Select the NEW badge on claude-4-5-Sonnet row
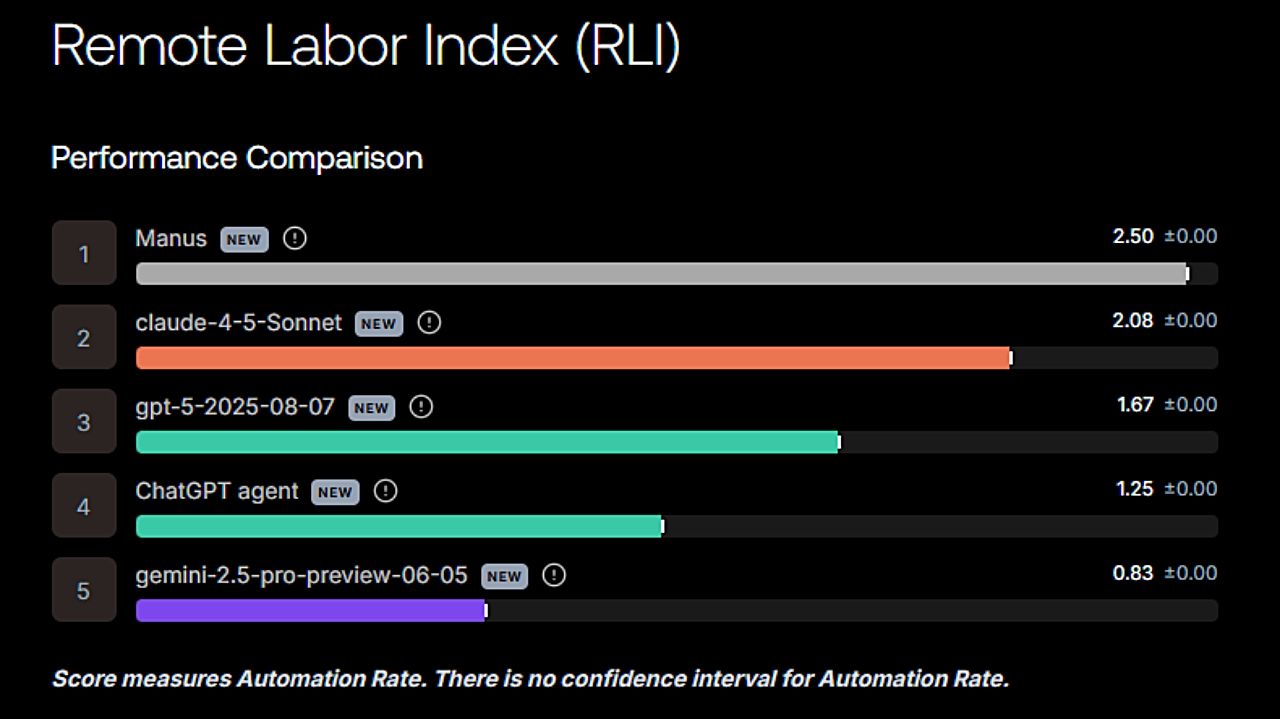The width and height of the screenshot is (1280, 719). (x=378, y=324)
